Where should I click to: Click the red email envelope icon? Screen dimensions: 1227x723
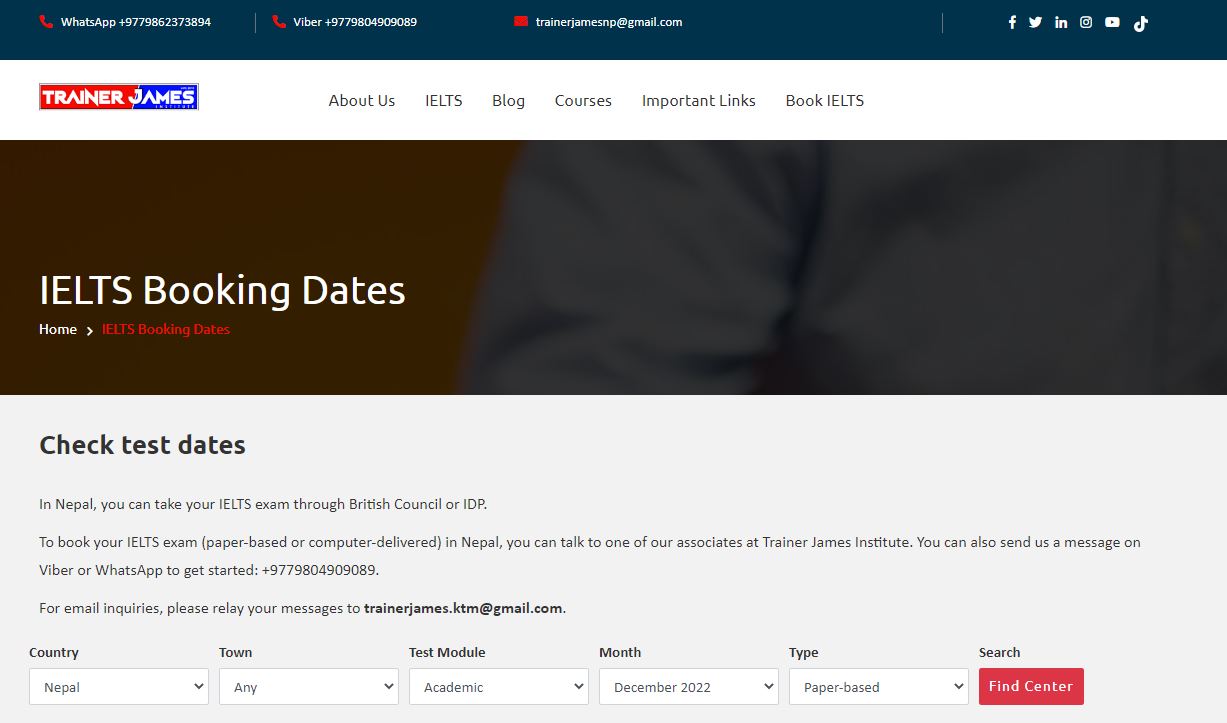tap(521, 22)
